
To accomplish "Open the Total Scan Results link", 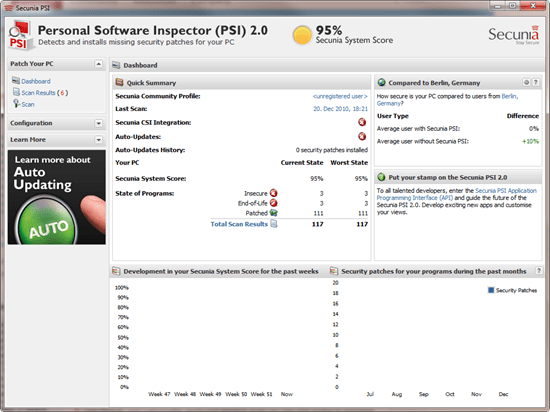I will tap(239, 224).
